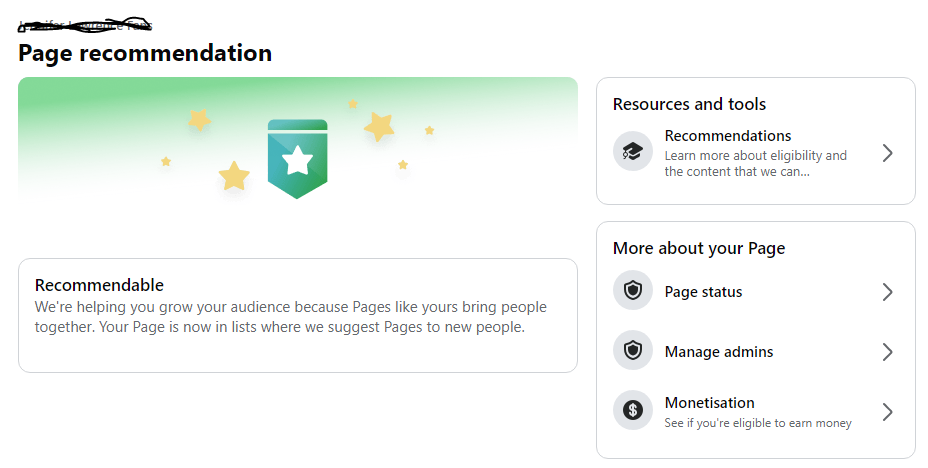Click the graduation cap Recommendations icon
This screenshot has height=468, width=928.
(x=633, y=151)
